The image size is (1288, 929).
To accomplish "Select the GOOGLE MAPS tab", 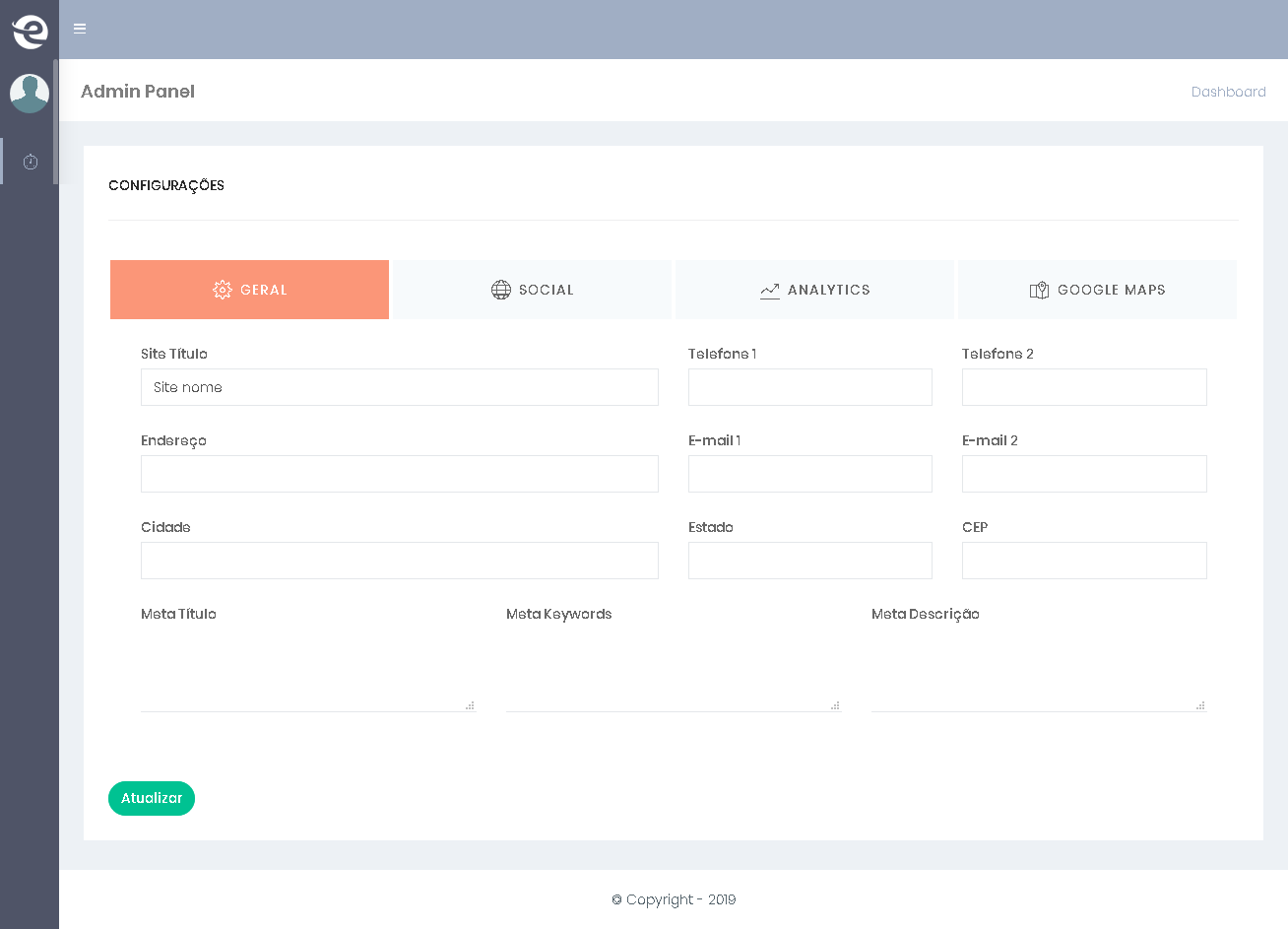I will pos(1097,290).
